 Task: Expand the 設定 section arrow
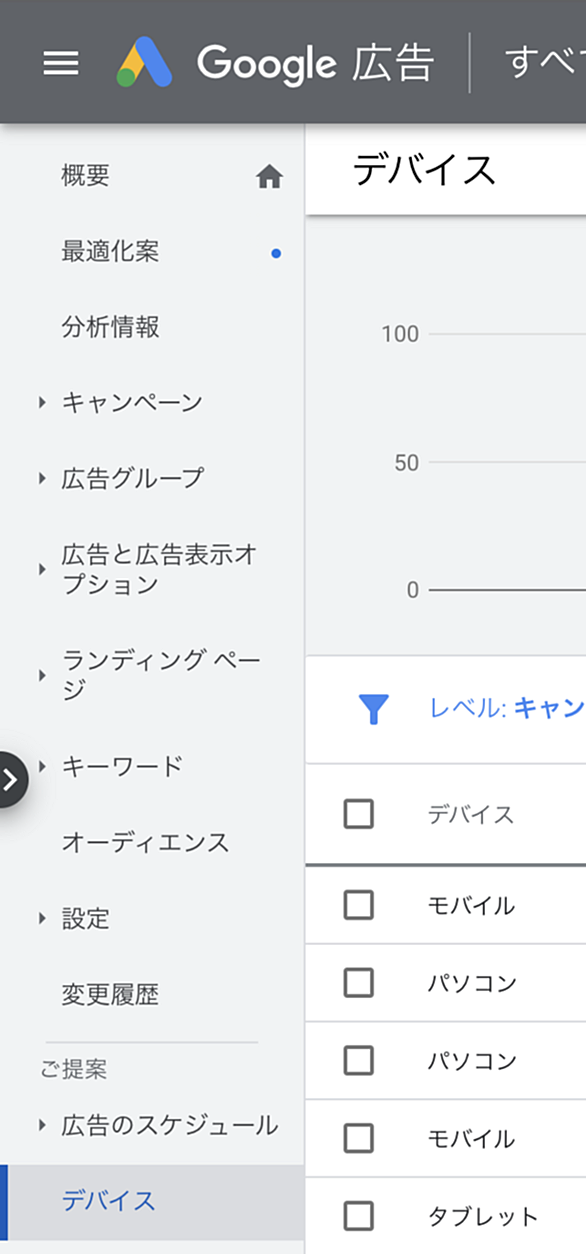coord(42,918)
